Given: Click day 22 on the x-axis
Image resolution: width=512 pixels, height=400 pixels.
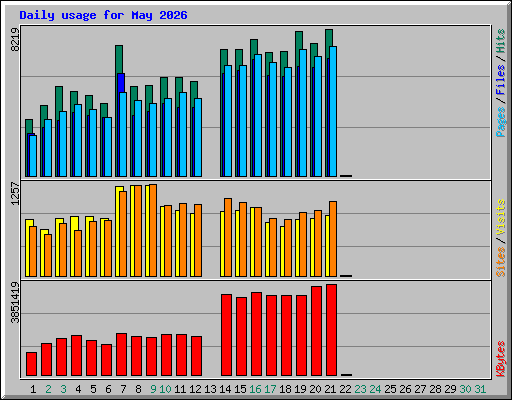Looking at the screenshot, I should [345, 389].
